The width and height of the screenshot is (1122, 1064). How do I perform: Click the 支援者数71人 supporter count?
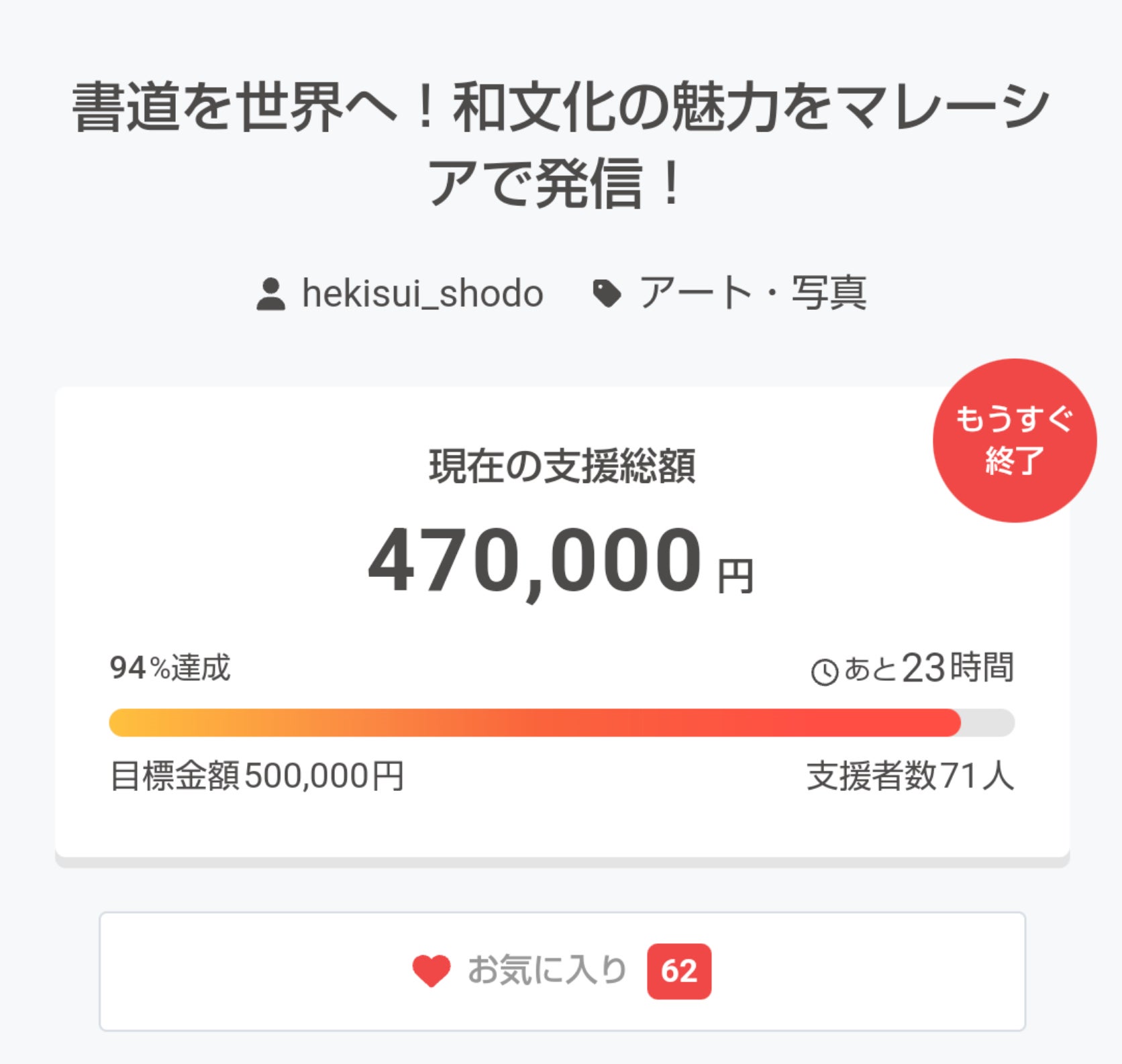click(x=910, y=776)
